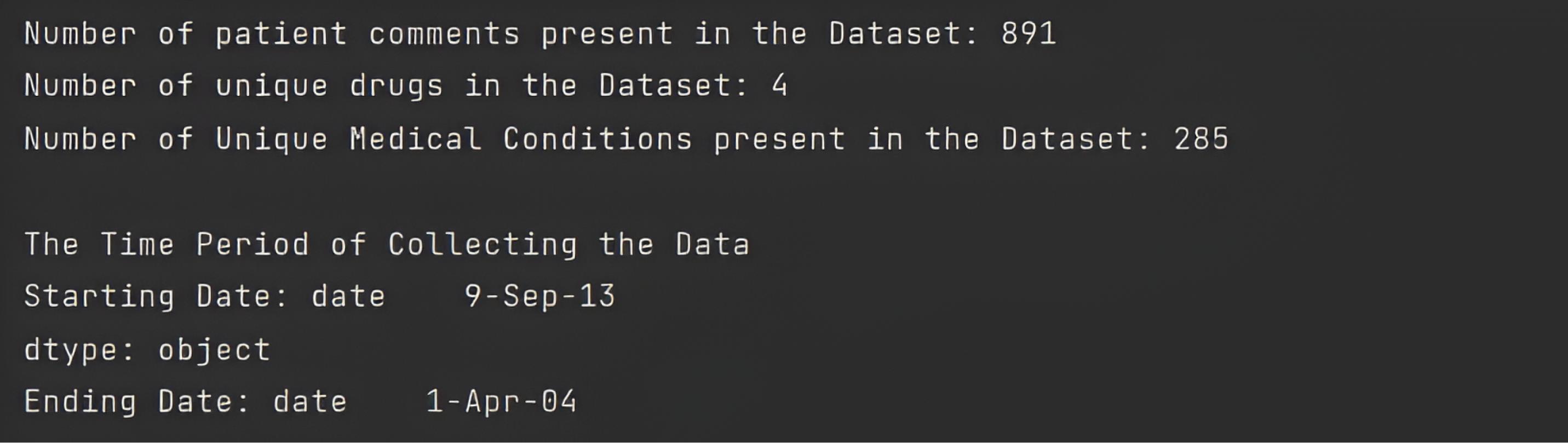The width and height of the screenshot is (1568, 443).
Task: Click "Dataset:" in the unique drugs line
Action: click(674, 85)
